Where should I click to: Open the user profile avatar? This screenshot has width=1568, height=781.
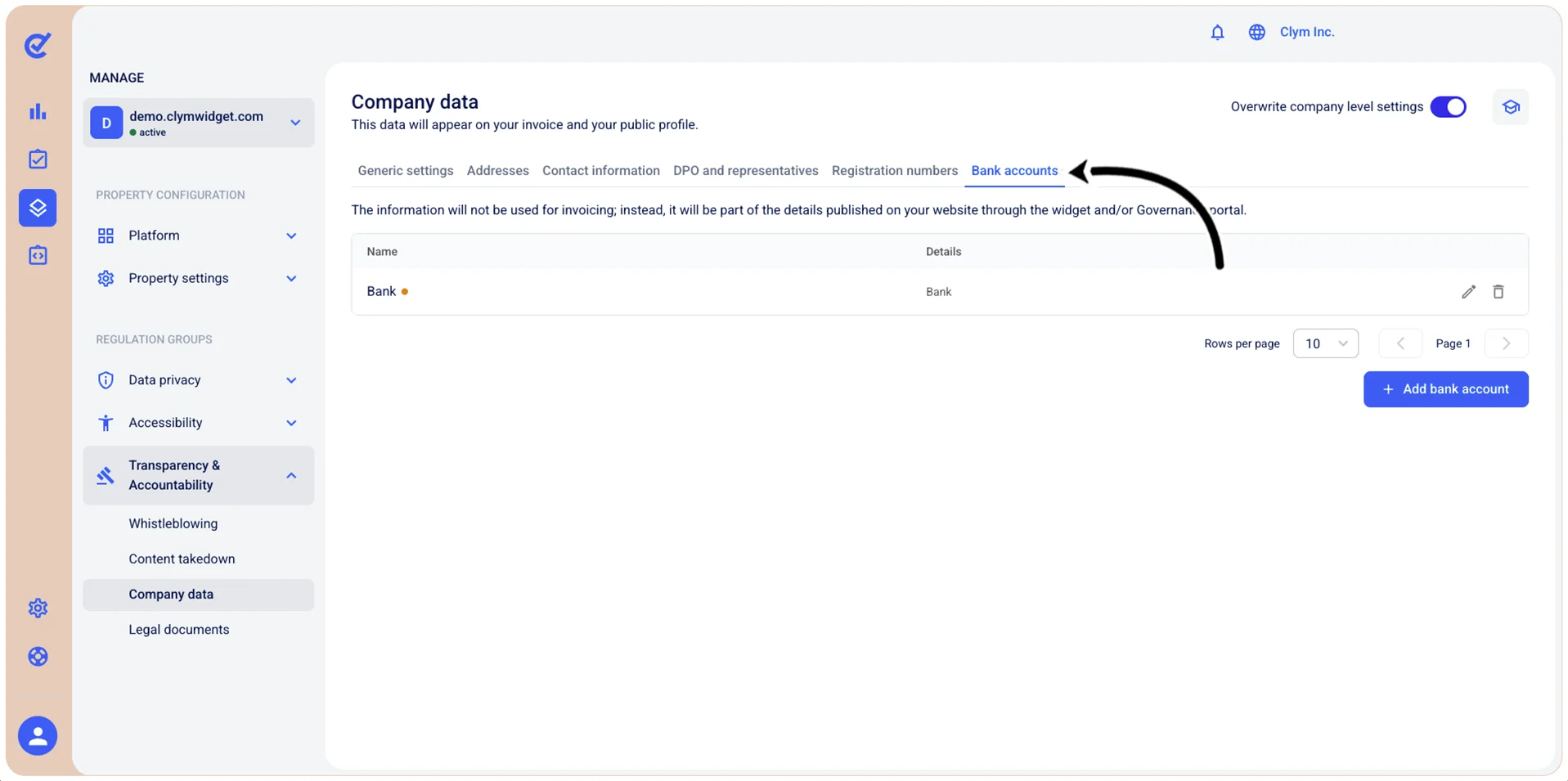pyautogui.click(x=38, y=735)
